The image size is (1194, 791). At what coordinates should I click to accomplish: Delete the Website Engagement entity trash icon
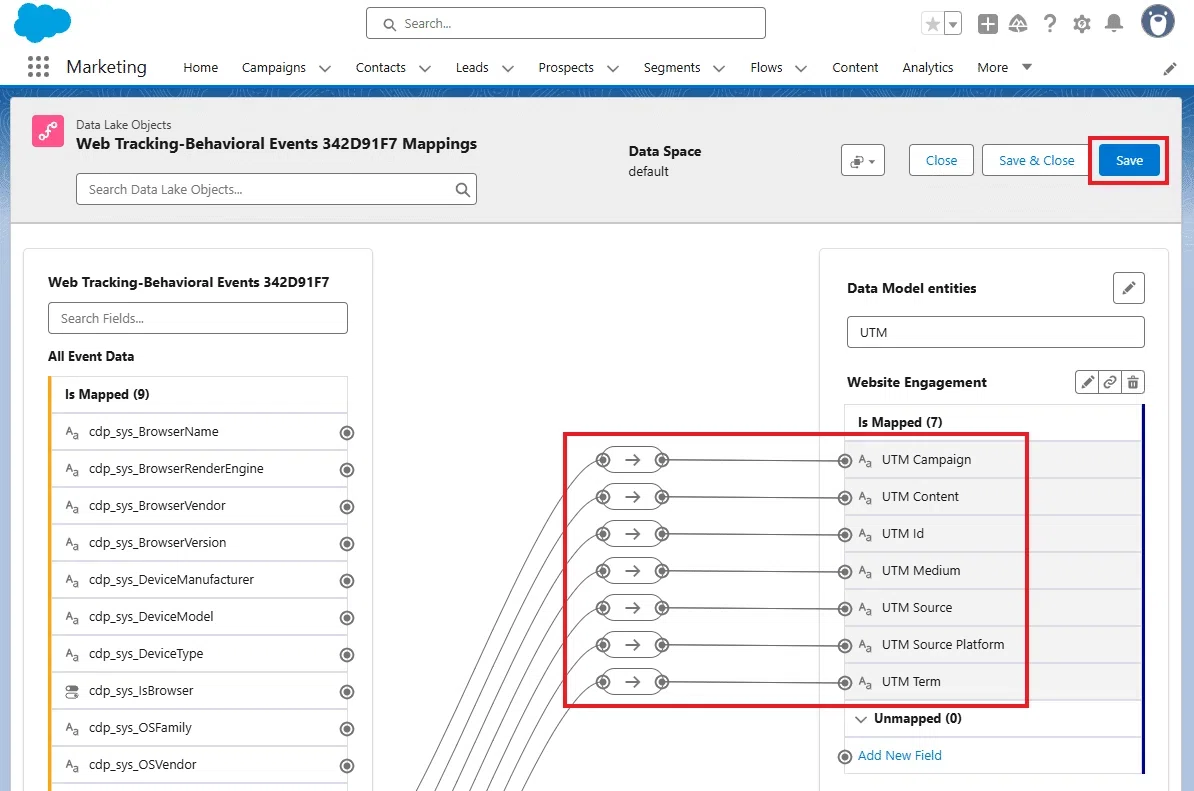click(1133, 382)
